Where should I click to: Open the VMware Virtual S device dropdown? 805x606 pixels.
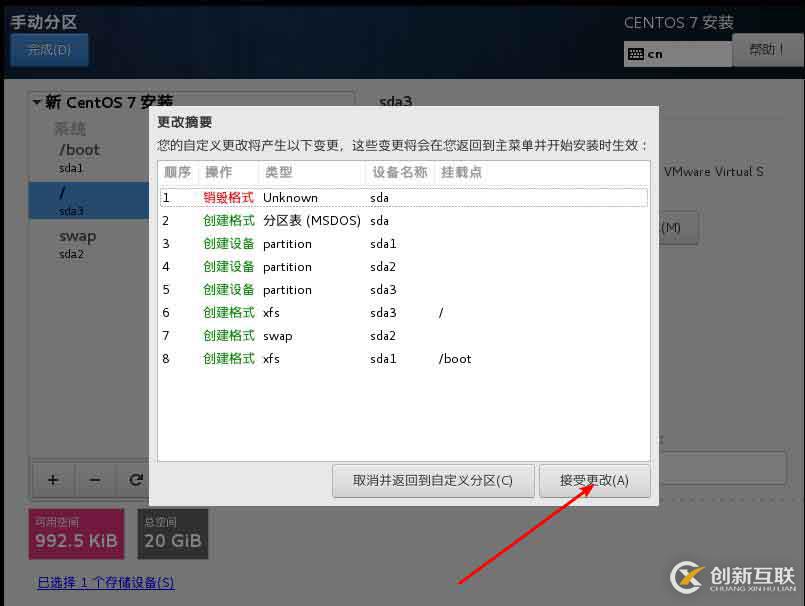[714, 171]
